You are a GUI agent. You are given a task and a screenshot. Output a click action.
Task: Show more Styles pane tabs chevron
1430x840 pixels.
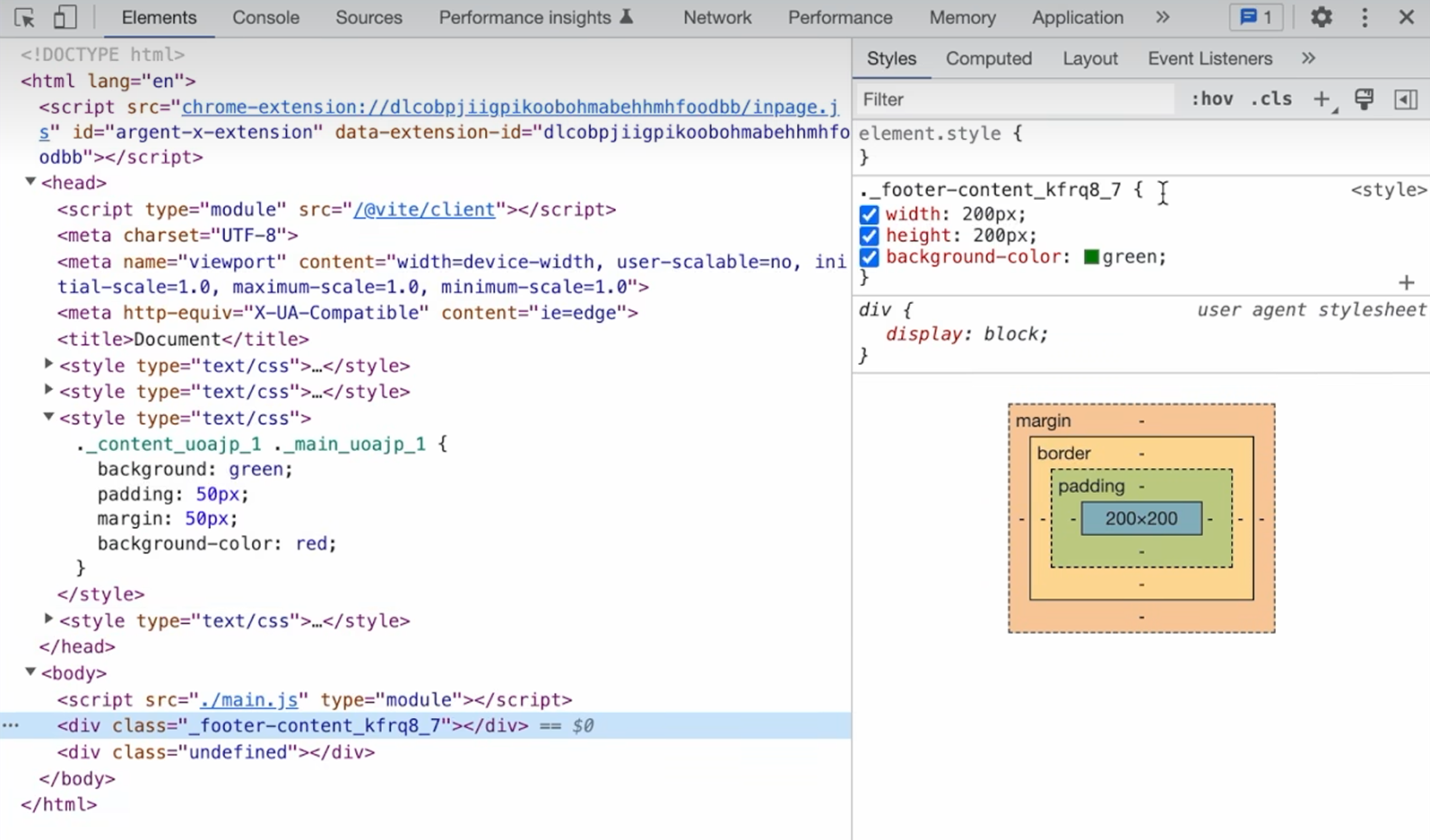[x=1308, y=58]
